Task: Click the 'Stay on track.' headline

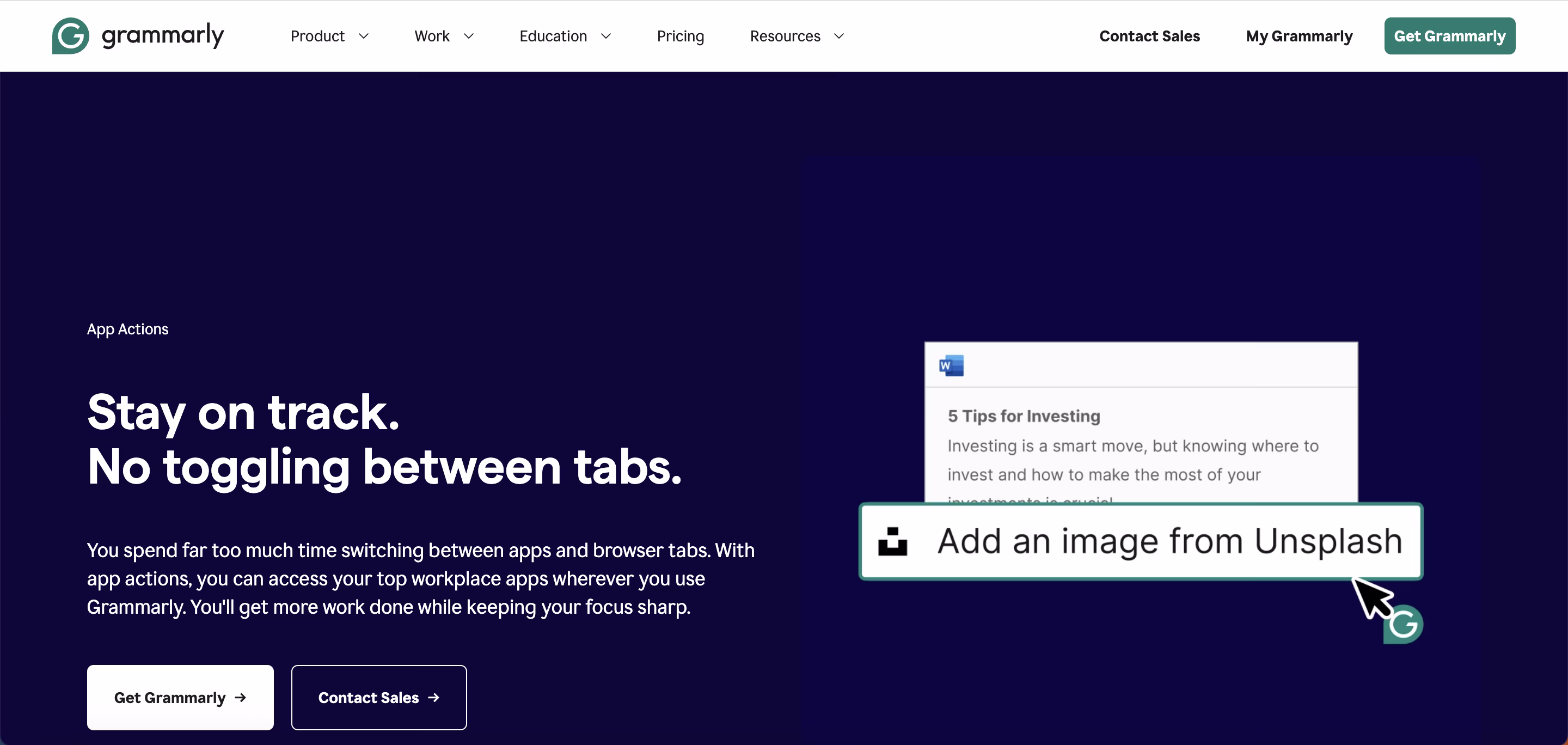Action: (x=243, y=413)
